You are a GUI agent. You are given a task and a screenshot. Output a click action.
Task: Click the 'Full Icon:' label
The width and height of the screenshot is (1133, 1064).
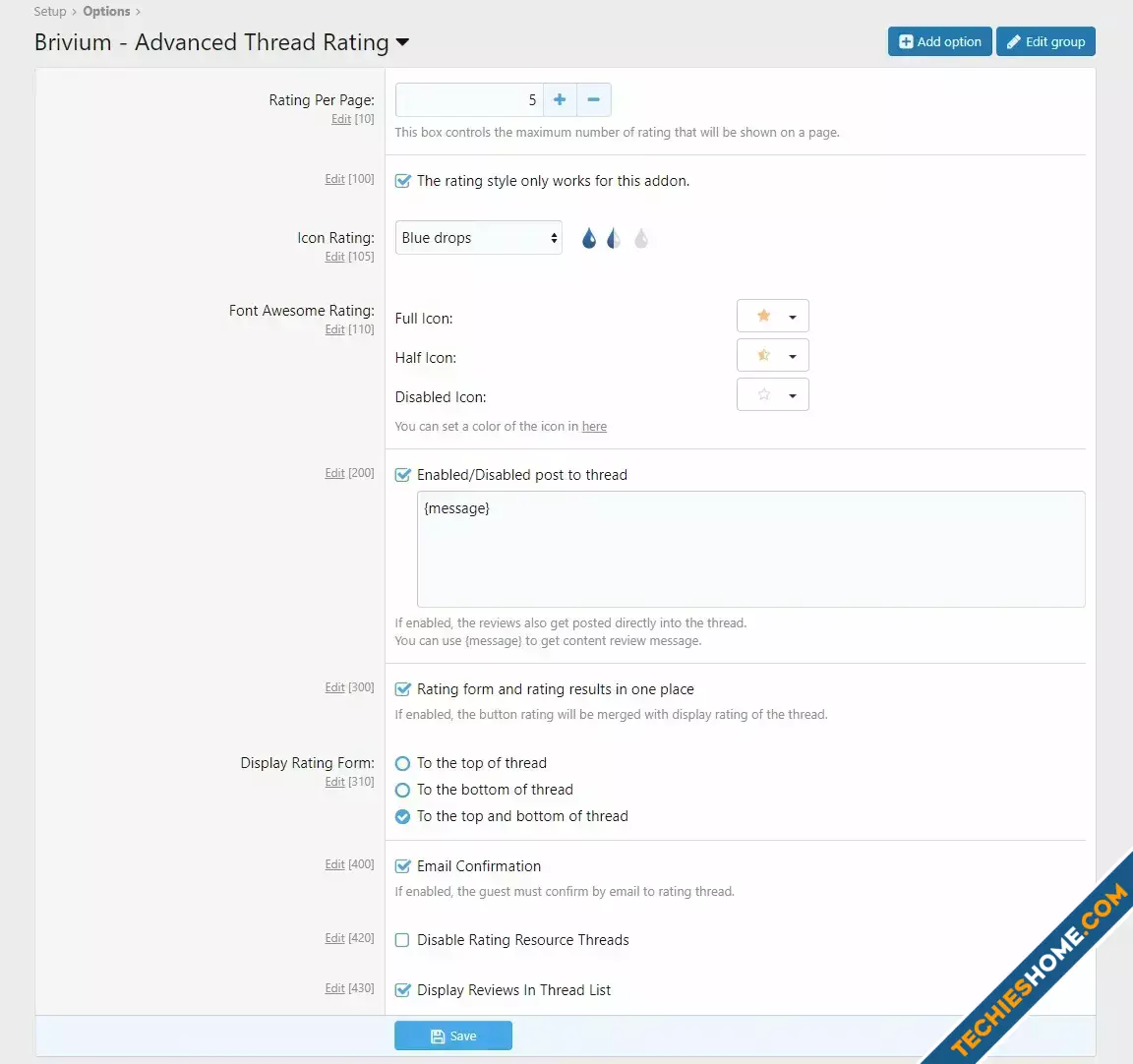(424, 319)
